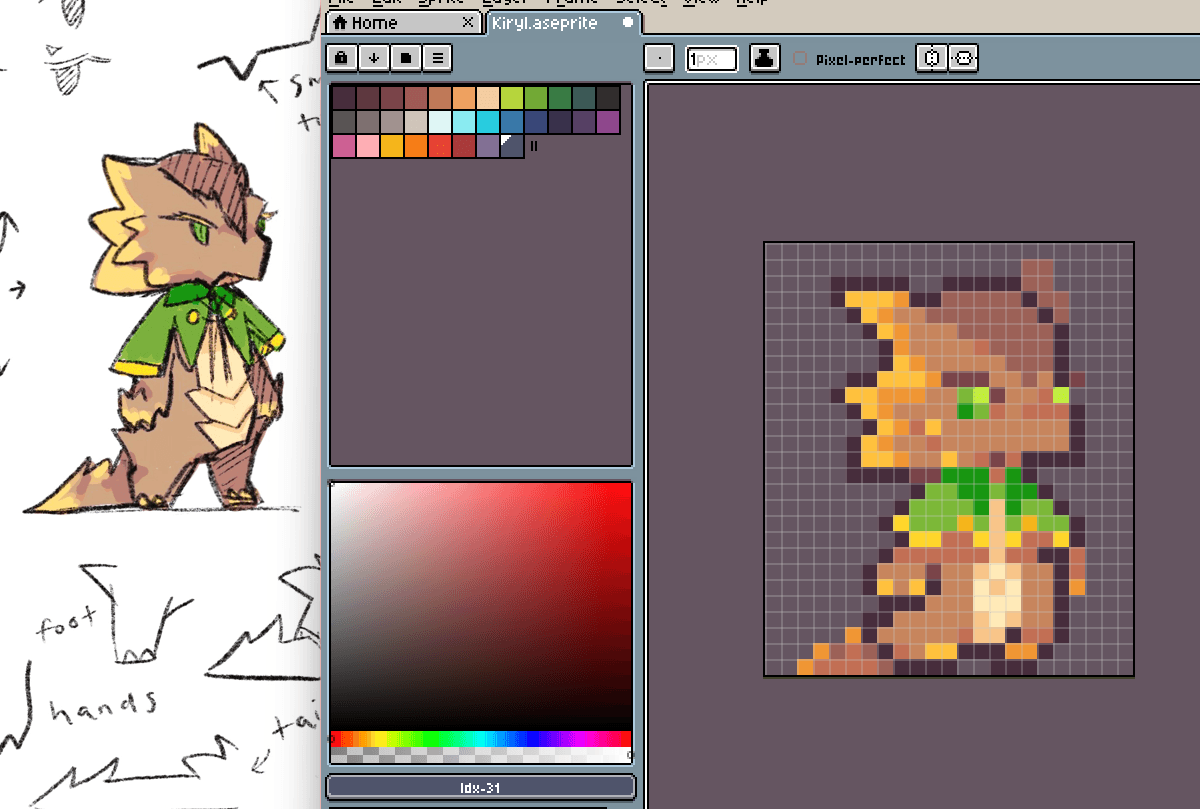Pick the medium blue palette swatch
Image resolution: width=1200 pixels, height=809 pixels.
pyautogui.click(x=512, y=122)
